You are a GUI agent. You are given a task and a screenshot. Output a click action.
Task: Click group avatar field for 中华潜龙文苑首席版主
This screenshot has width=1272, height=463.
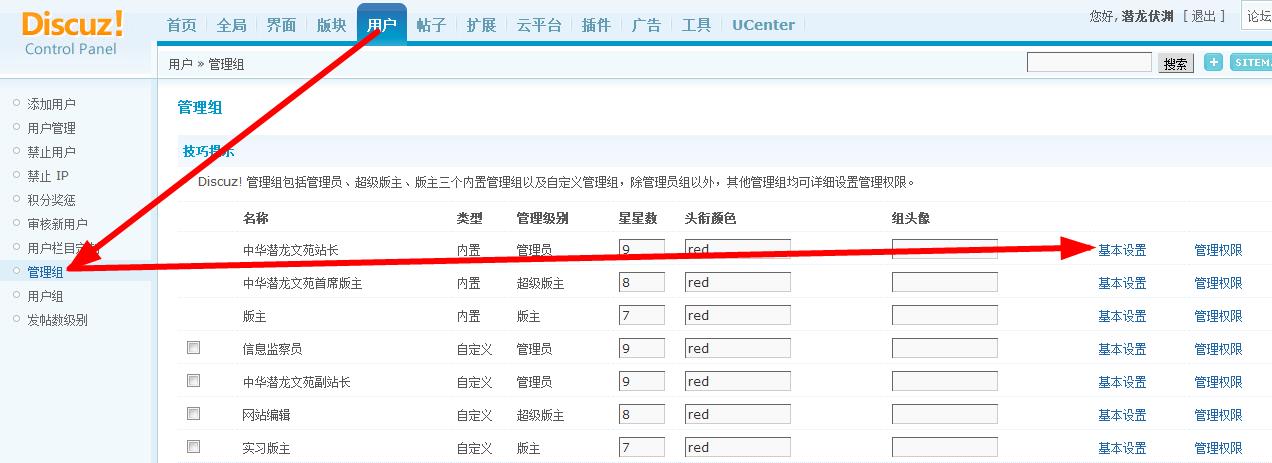(945, 282)
